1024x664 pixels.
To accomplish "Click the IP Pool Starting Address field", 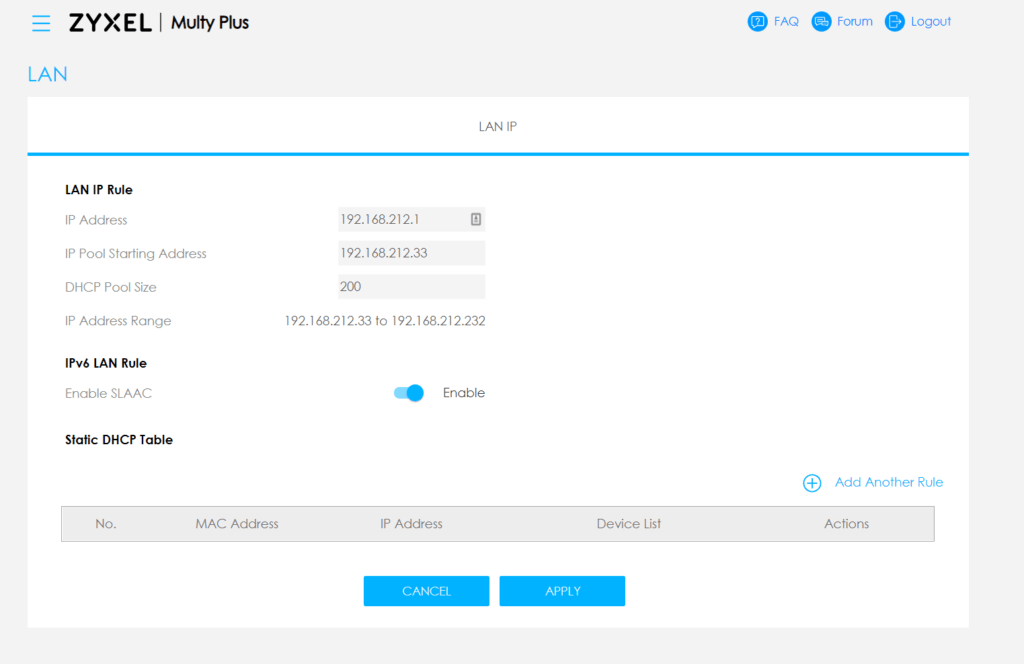I will 411,253.
